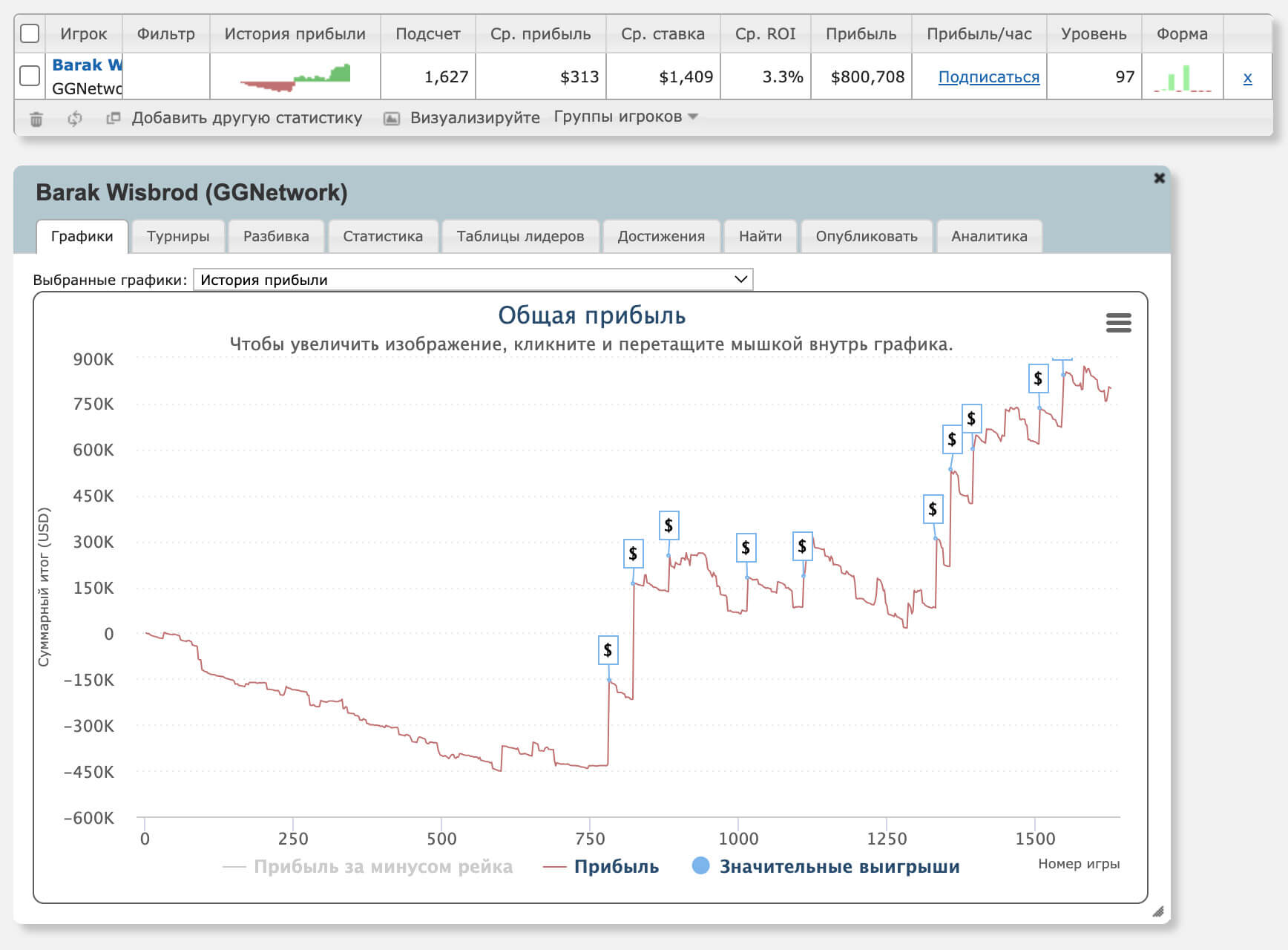
Task: Open the История прибыли graph selector
Action: point(473,280)
